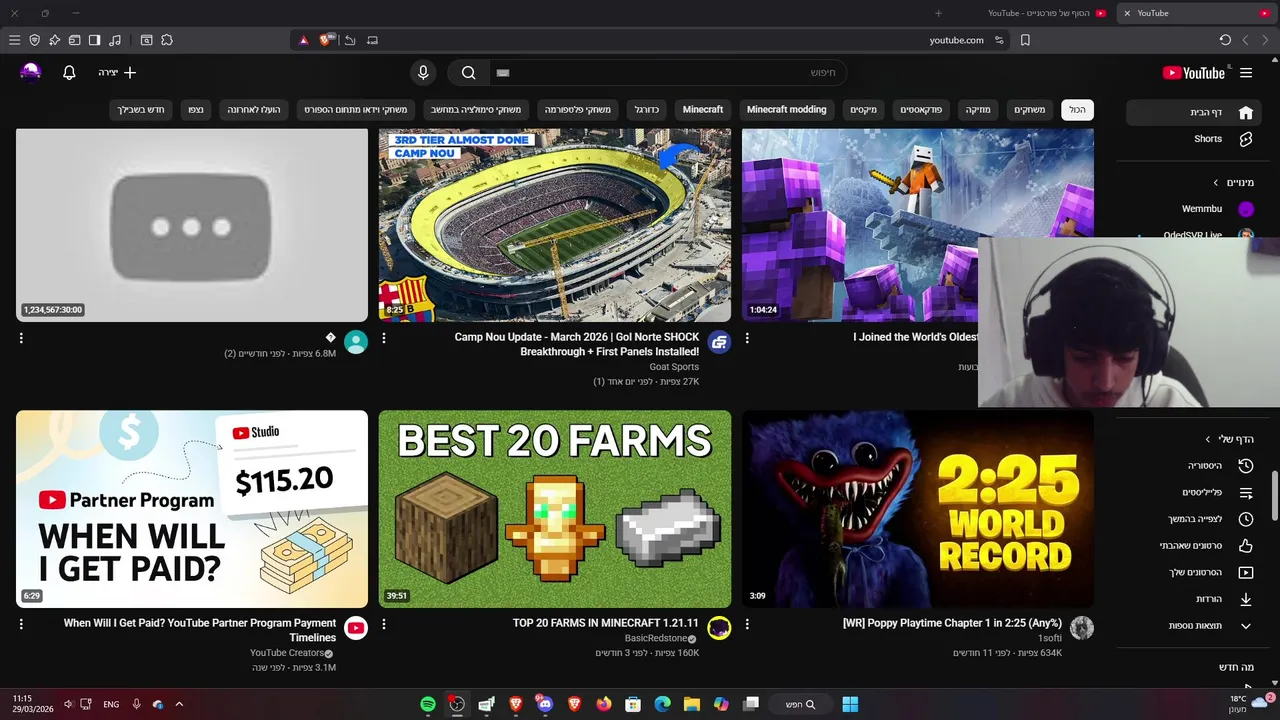Select the 'הכול' filter chip
1280x720 pixels.
[1077, 110]
